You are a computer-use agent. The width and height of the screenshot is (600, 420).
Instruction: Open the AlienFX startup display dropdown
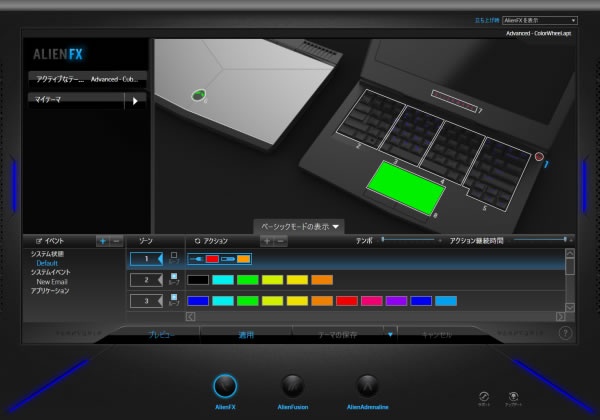(x=538, y=19)
